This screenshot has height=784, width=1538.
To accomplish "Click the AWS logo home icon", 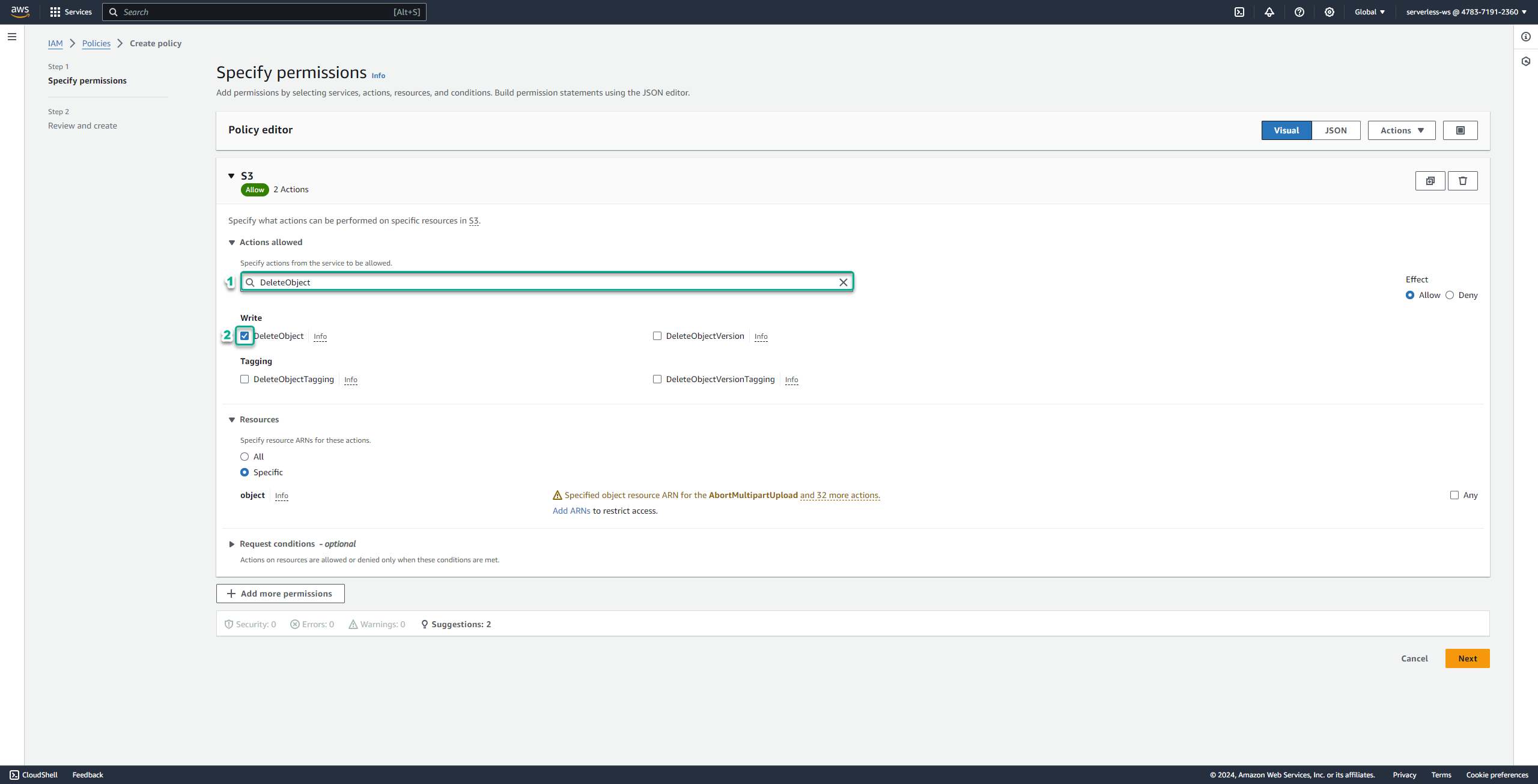I will point(20,11).
